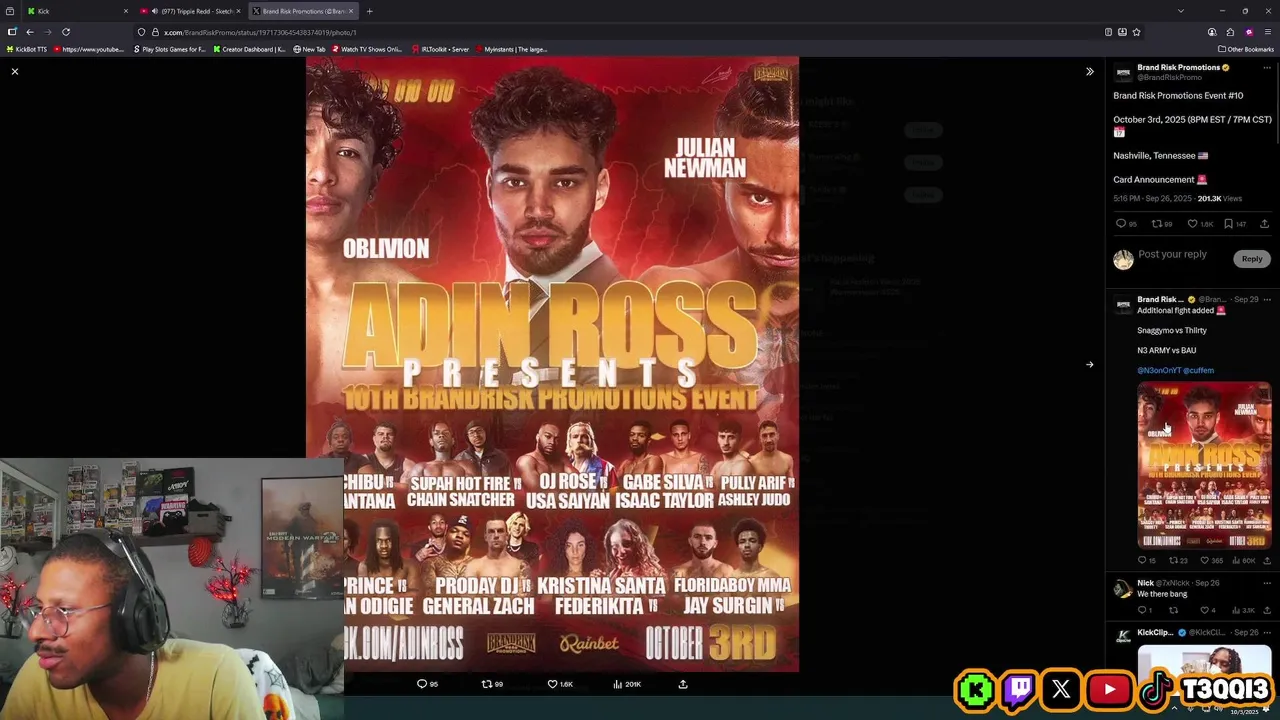Expand the Other Bookmarks folder
Image resolution: width=1280 pixels, height=720 pixels.
tap(1246, 49)
